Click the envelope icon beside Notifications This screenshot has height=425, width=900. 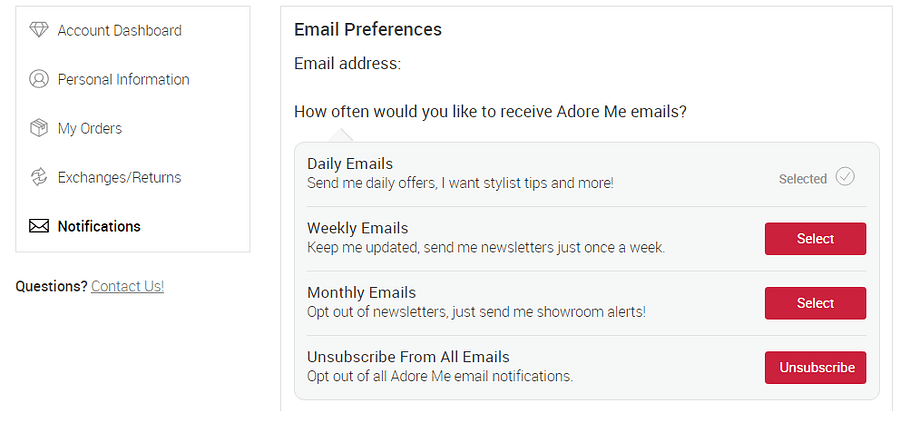(x=39, y=226)
